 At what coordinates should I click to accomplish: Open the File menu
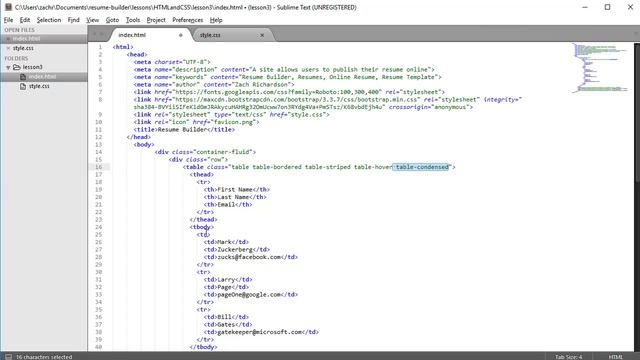click(8, 20)
